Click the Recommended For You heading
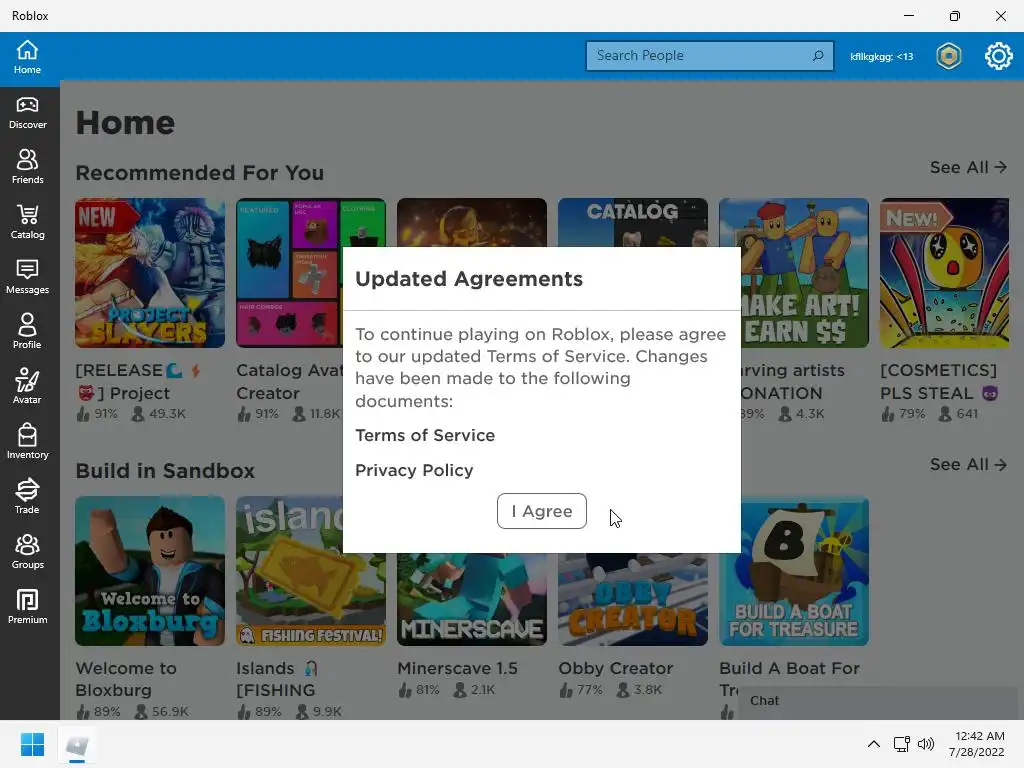The height and width of the screenshot is (768, 1024). coord(200,173)
